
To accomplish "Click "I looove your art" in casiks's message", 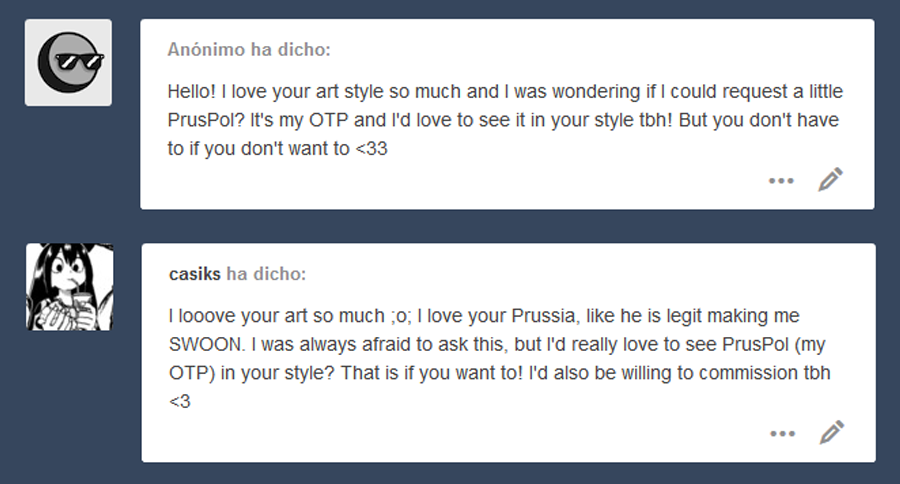I will click(230, 316).
